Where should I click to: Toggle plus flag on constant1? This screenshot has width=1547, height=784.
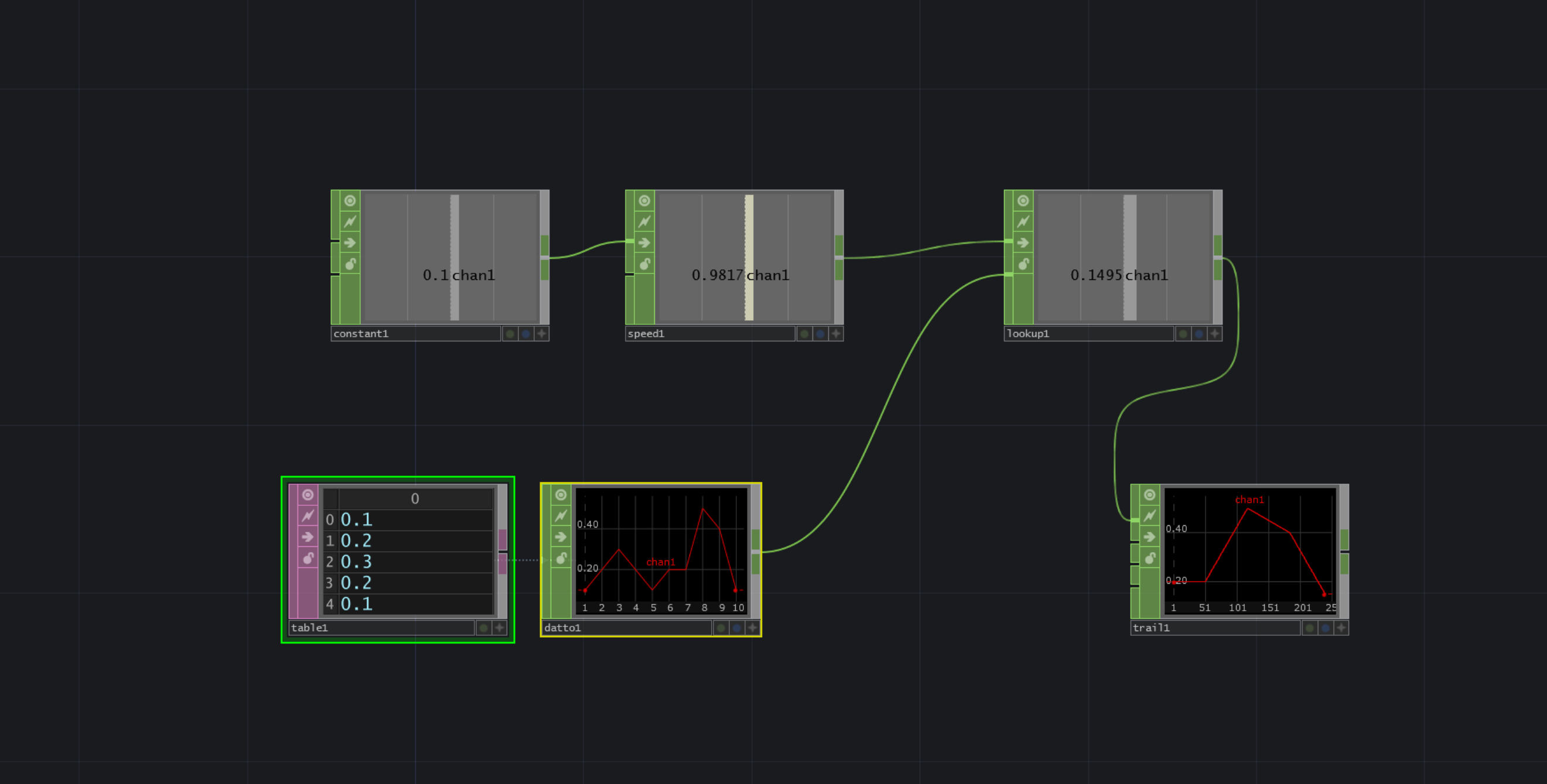point(541,334)
